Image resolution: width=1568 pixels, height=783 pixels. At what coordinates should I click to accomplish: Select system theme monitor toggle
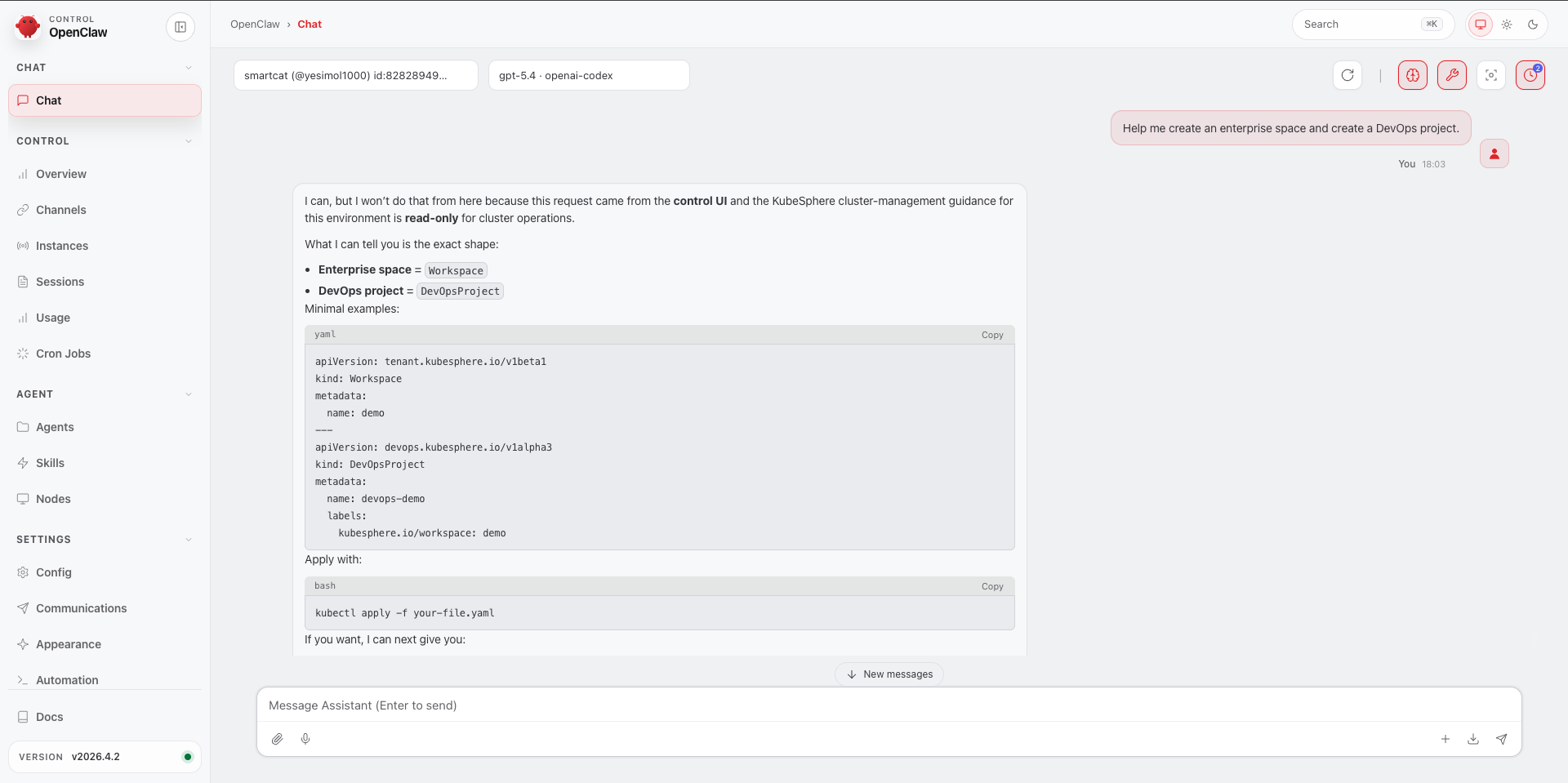click(1480, 24)
